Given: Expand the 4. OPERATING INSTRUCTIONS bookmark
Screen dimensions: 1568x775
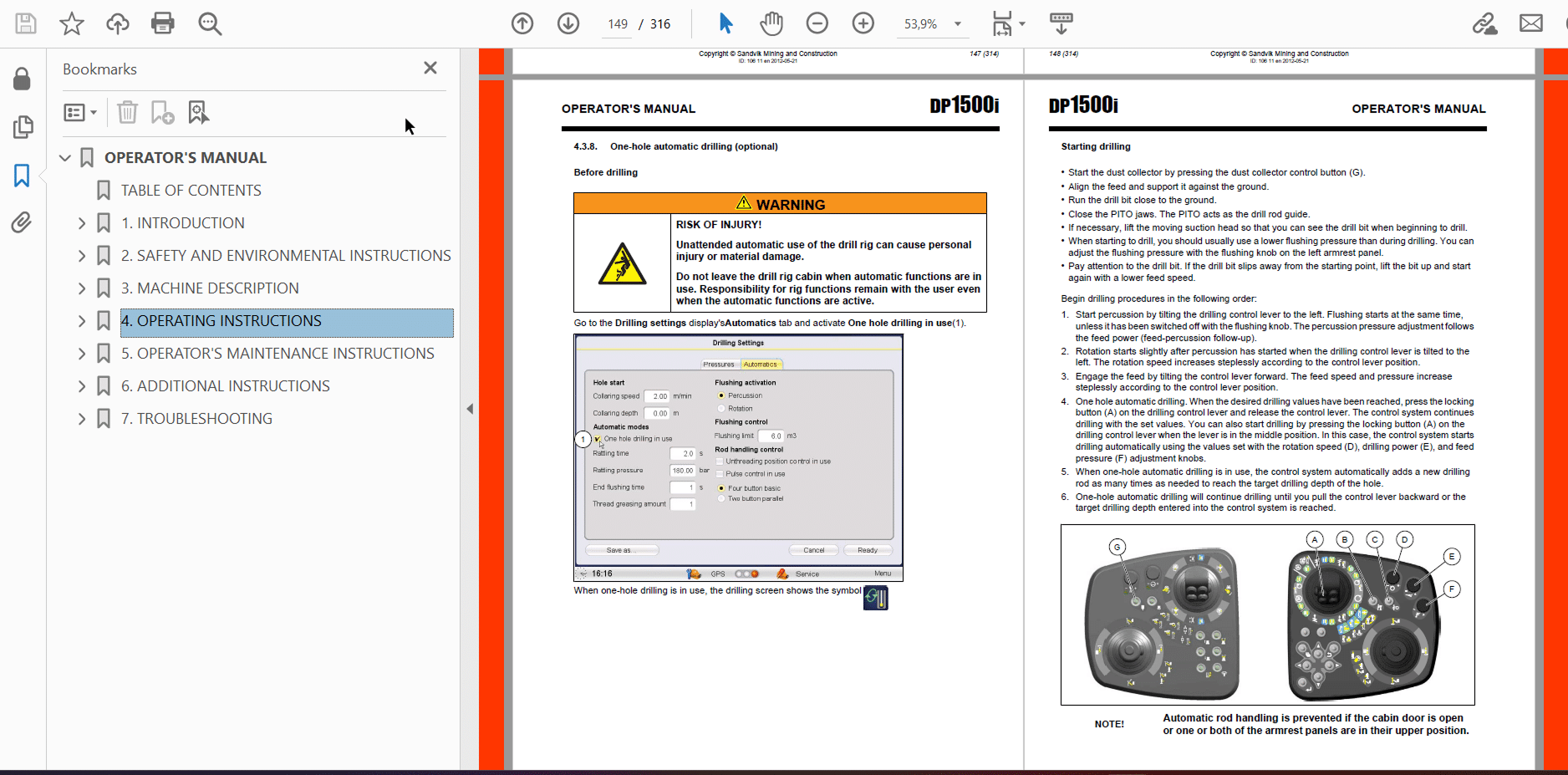Looking at the screenshot, I should (x=82, y=321).
